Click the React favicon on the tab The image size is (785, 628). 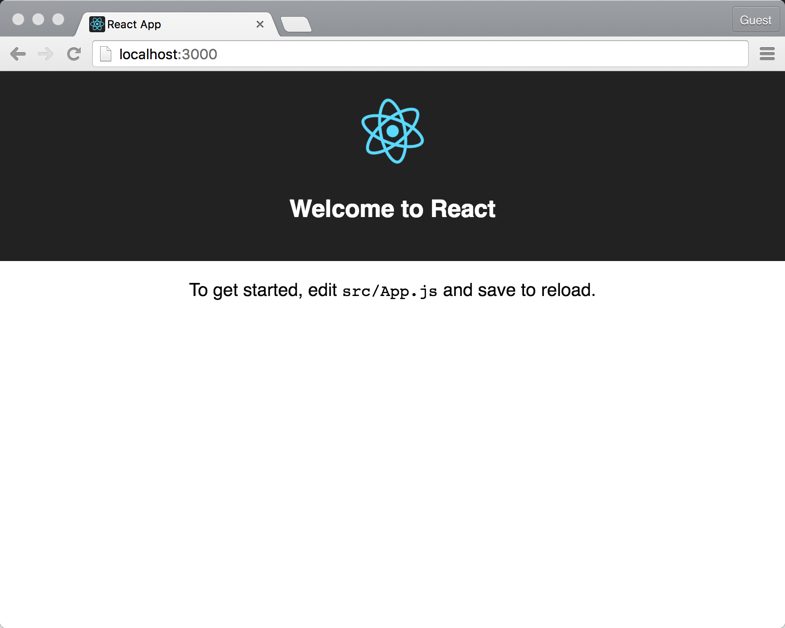(97, 24)
